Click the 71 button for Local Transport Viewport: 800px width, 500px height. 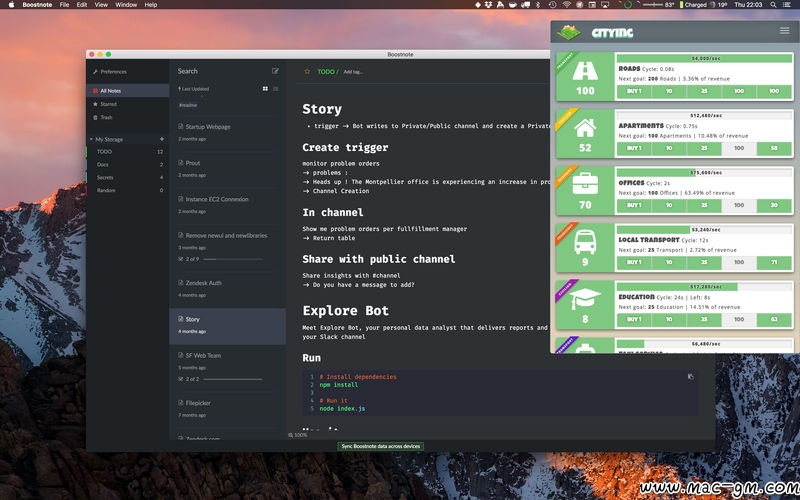(x=774, y=262)
